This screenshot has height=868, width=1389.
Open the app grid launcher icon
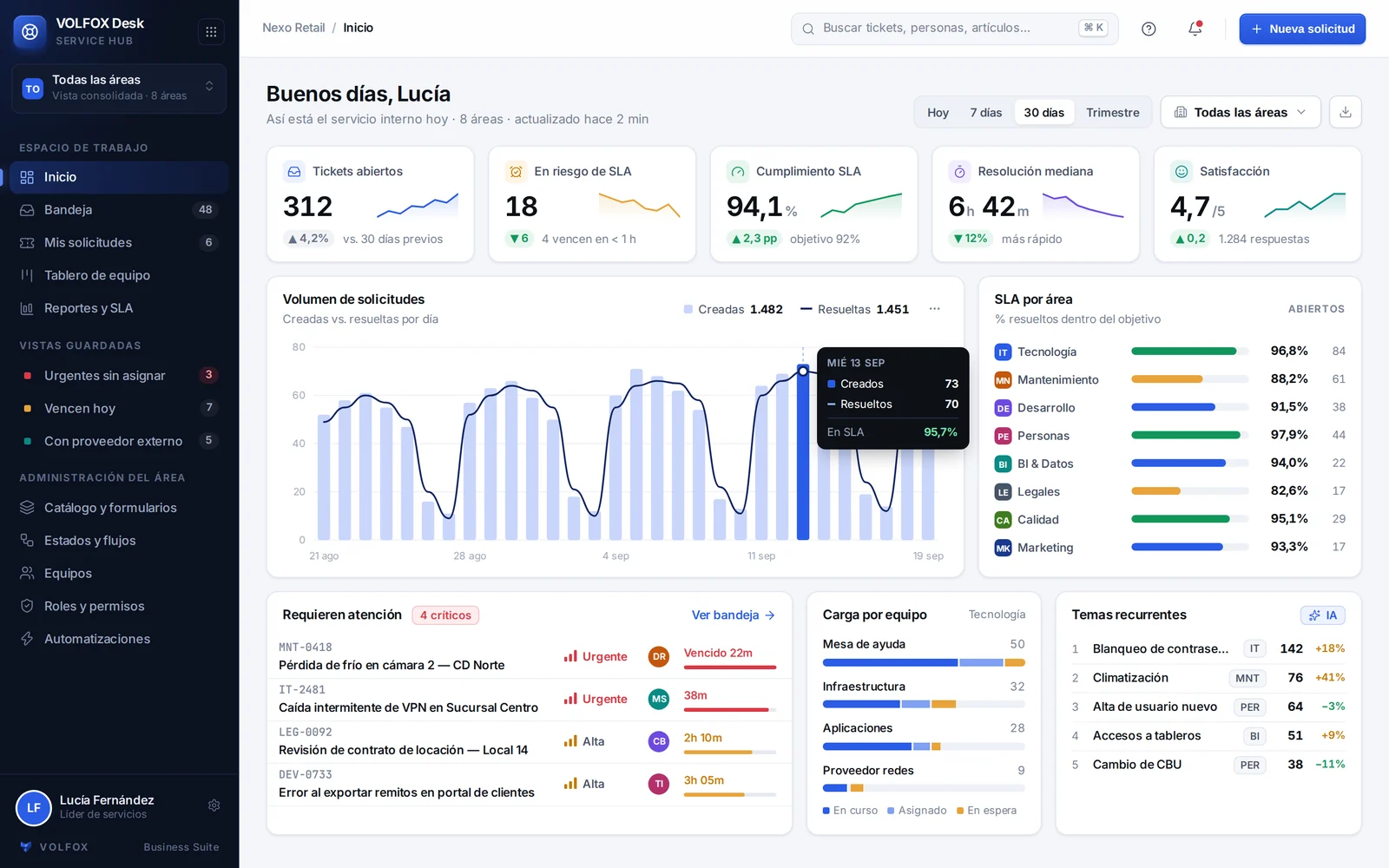coord(211,31)
